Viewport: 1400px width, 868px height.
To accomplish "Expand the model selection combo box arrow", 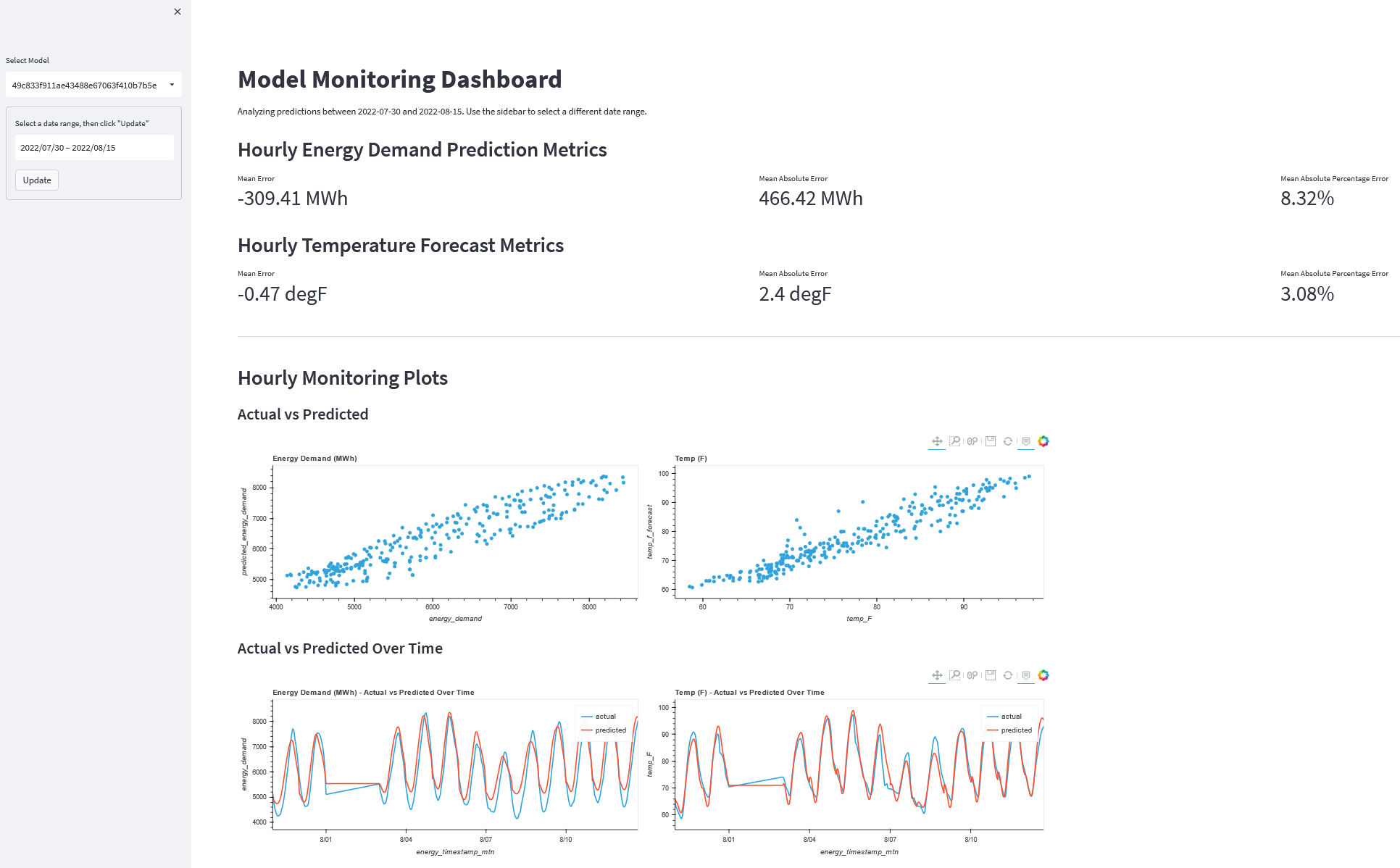I will 172,85.
